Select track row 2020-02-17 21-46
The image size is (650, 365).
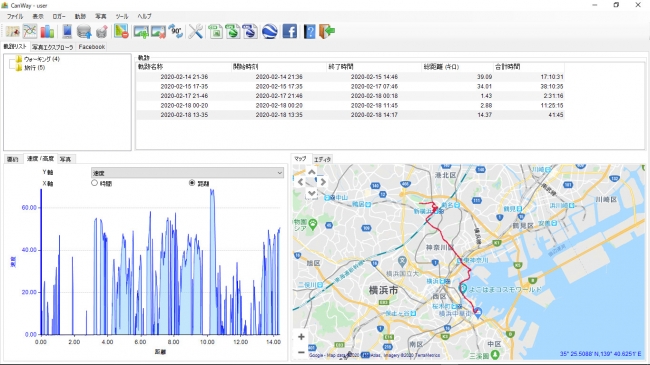coord(350,96)
